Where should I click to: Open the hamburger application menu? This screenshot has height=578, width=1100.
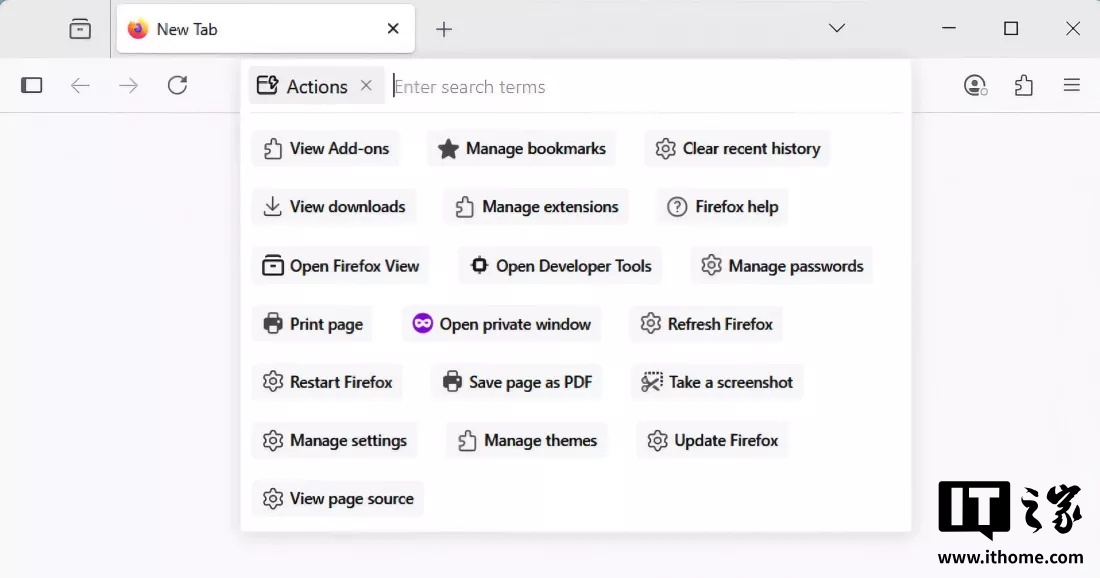point(1071,86)
